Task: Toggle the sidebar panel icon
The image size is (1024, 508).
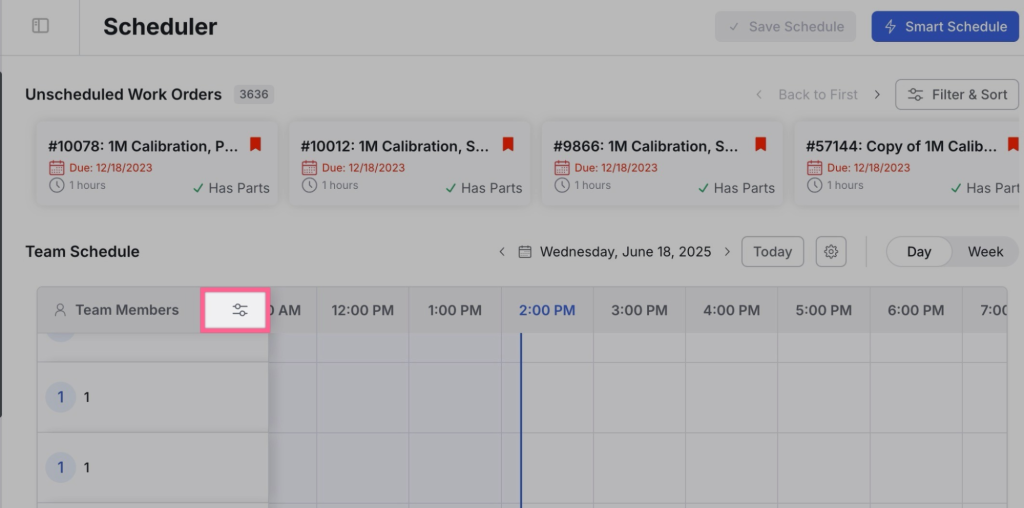Action: coord(40,26)
